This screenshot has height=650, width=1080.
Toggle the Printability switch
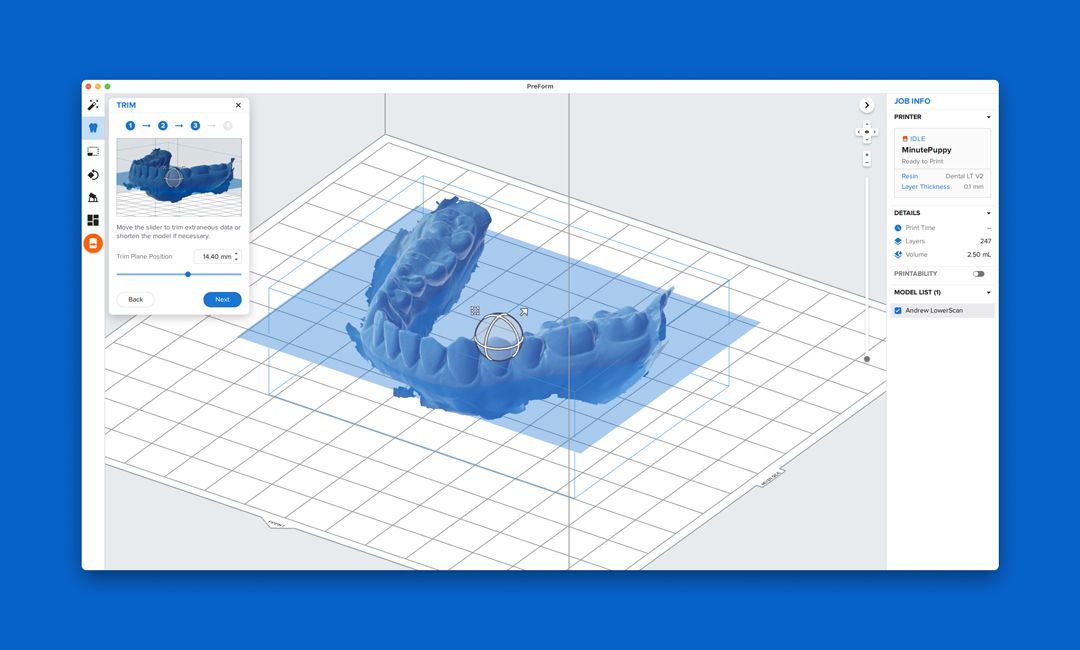[979, 273]
